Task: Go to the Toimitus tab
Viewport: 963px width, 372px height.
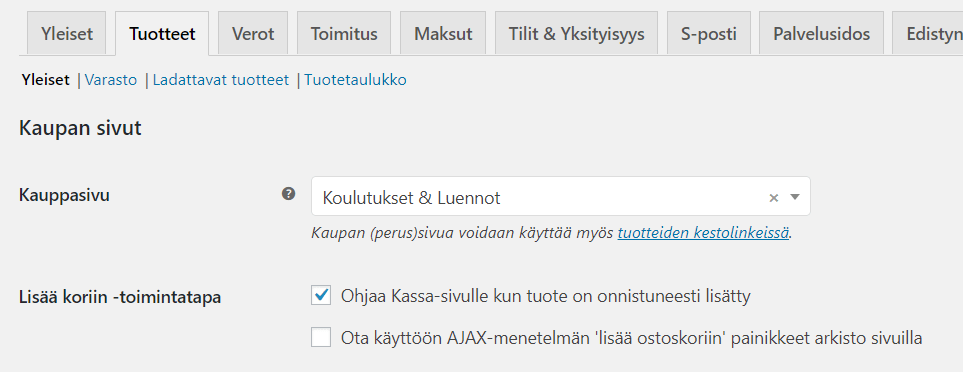Action: 344,33
